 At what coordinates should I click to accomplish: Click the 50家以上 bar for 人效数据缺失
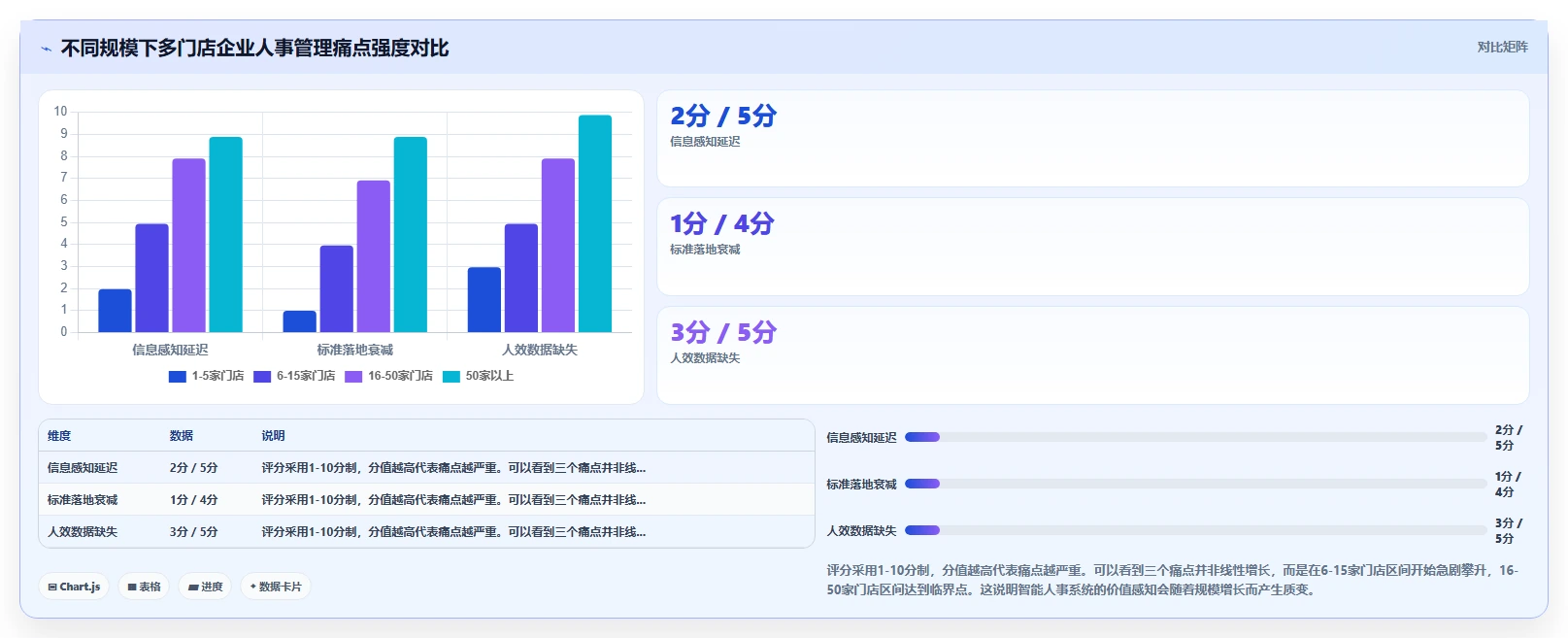595,223
